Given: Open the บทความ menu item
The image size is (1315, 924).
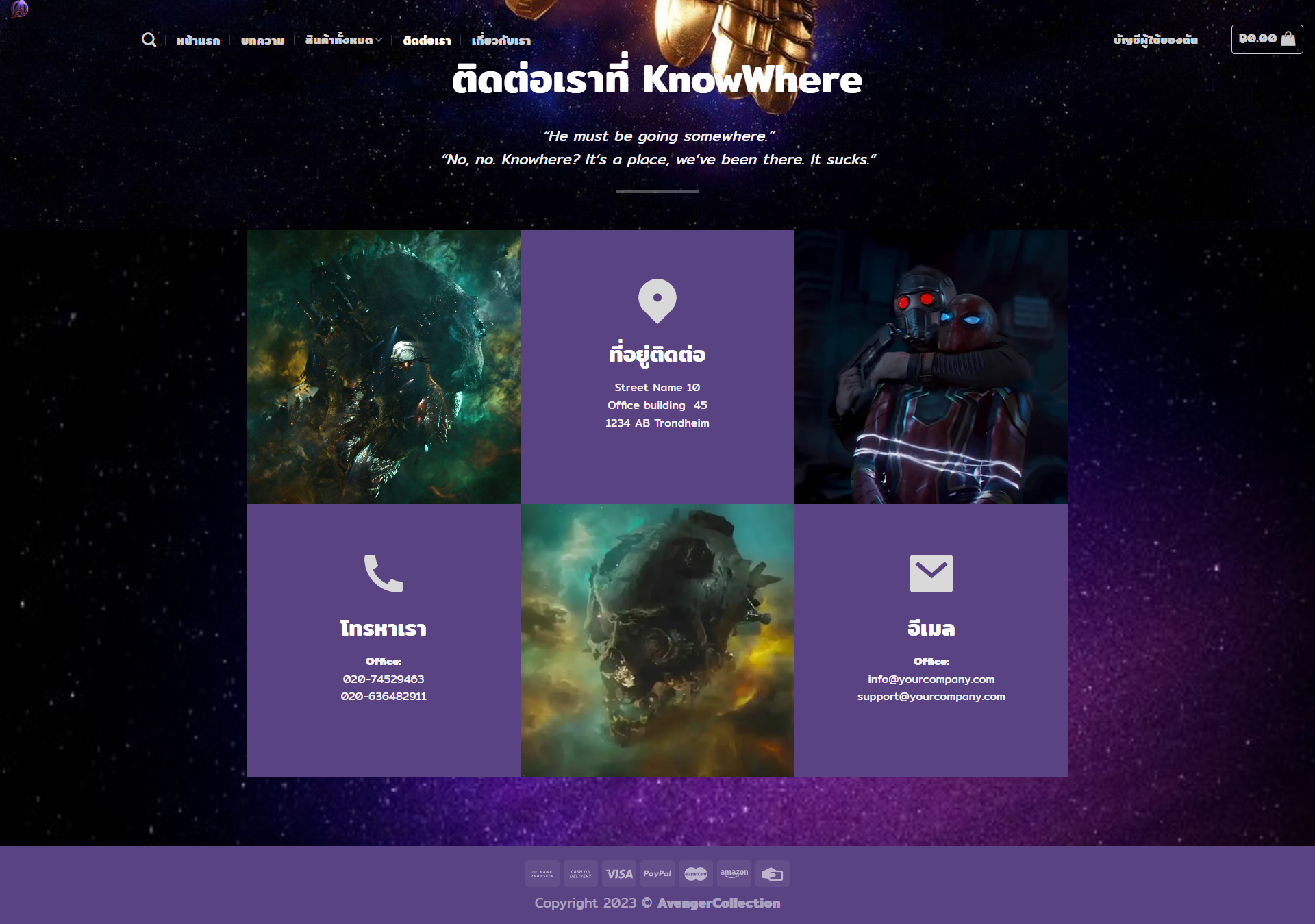Looking at the screenshot, I should (263, 40).
